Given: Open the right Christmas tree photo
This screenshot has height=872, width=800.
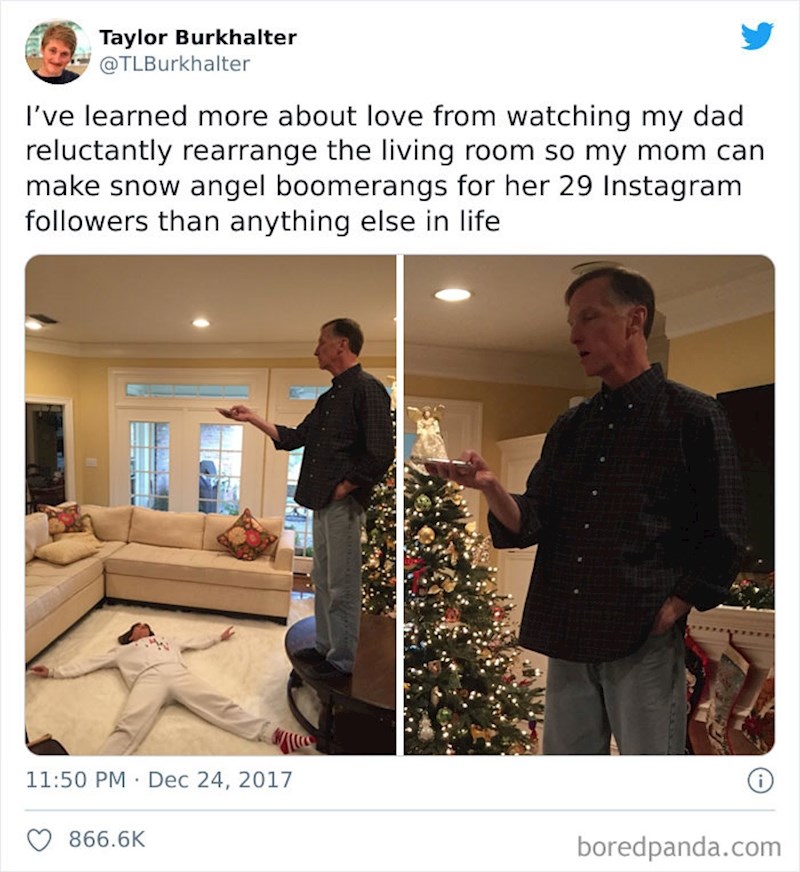Looking at the screenshot, I should coord(589,504).
